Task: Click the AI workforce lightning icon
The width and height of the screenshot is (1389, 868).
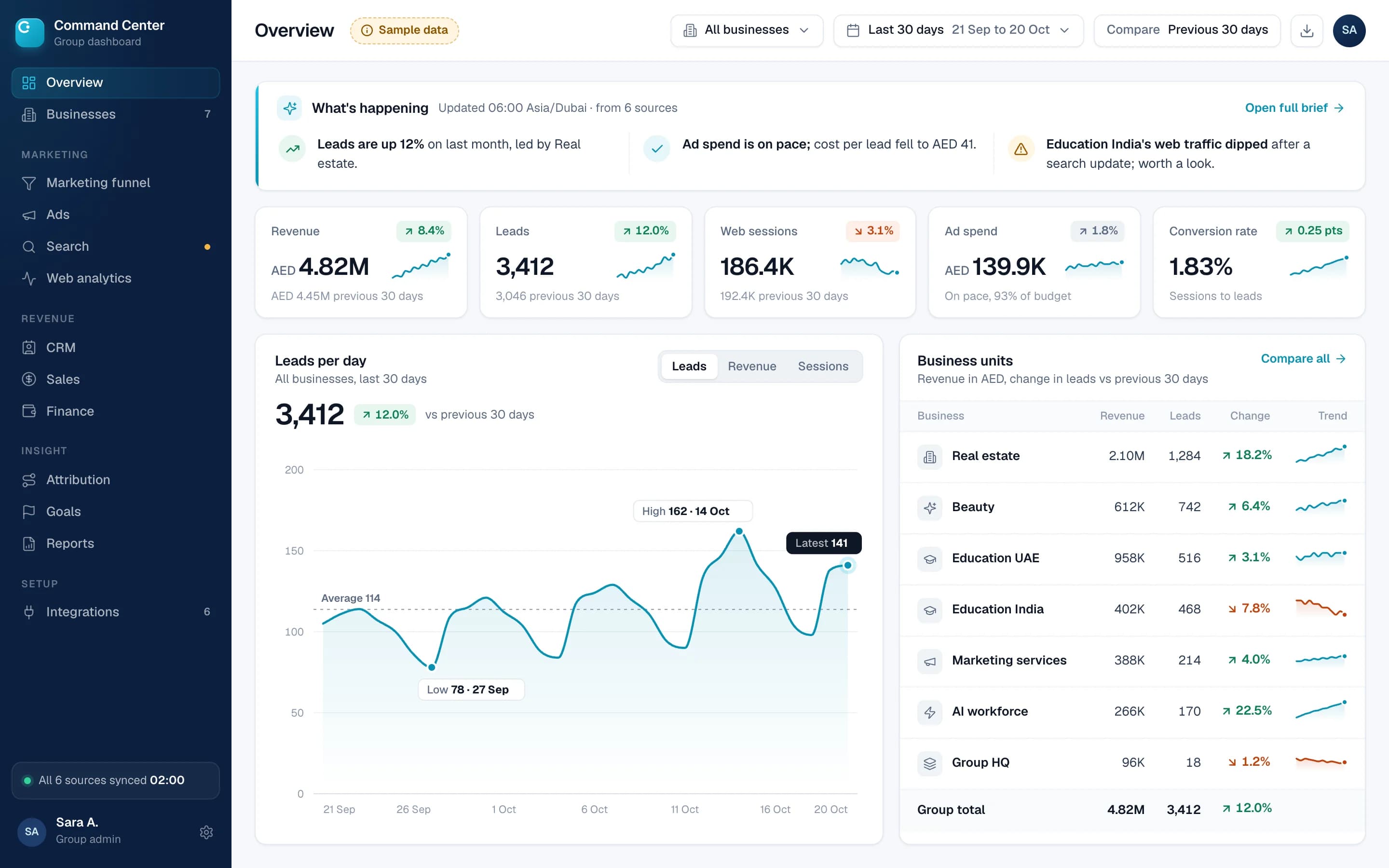Action: pyautogui.click(x=929, y=712)
